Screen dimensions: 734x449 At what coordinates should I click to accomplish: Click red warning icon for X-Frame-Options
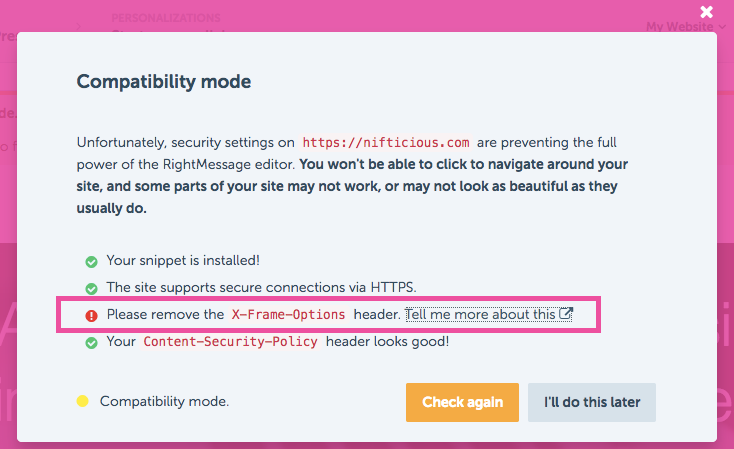(91, 315)
